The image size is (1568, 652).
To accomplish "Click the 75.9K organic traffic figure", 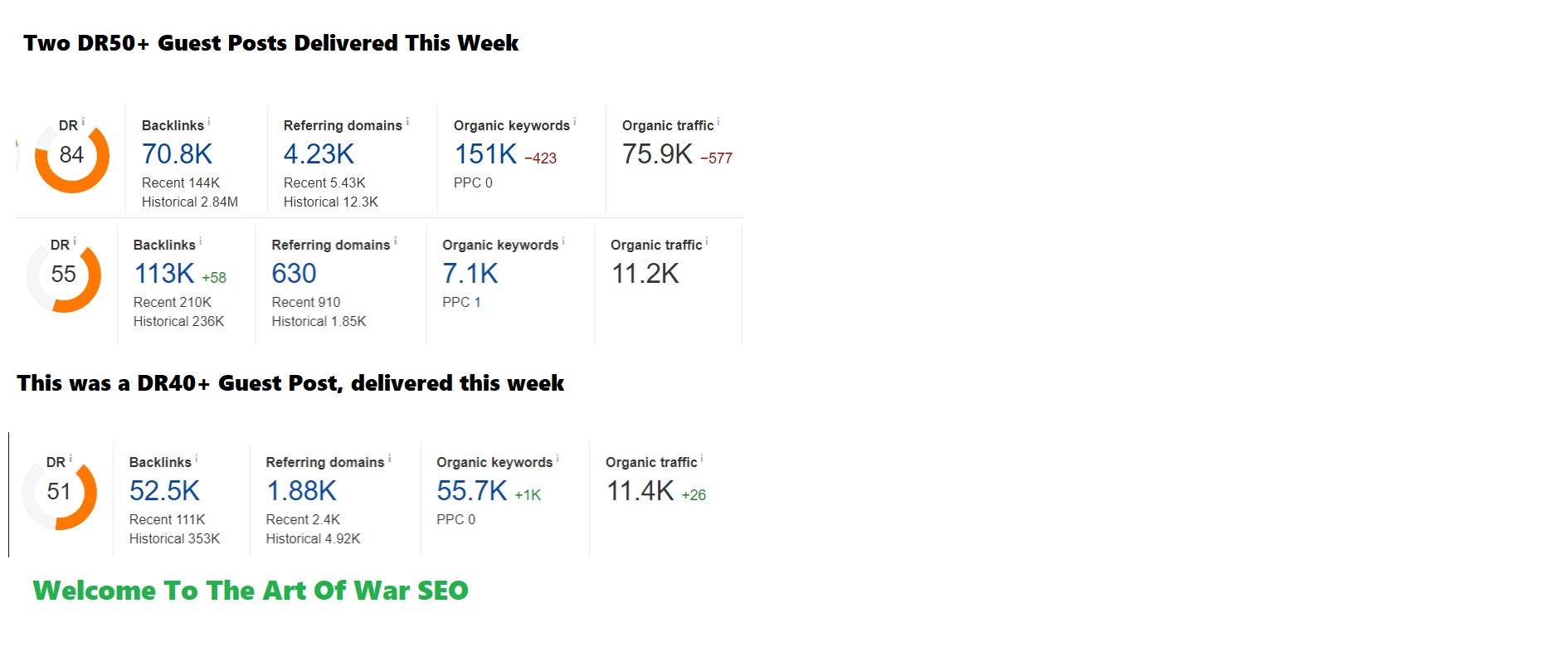I will click(657, 154).
